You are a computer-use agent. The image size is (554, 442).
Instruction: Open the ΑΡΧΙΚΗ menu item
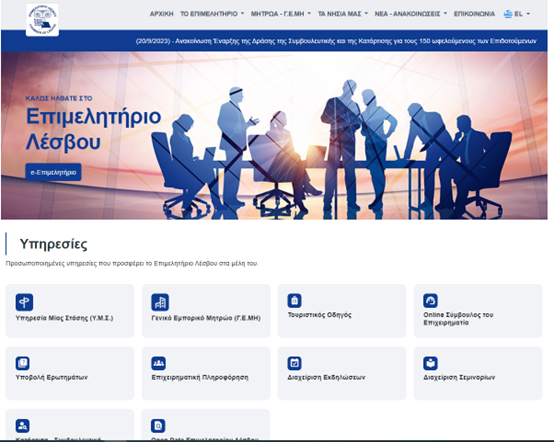point(161,14)
